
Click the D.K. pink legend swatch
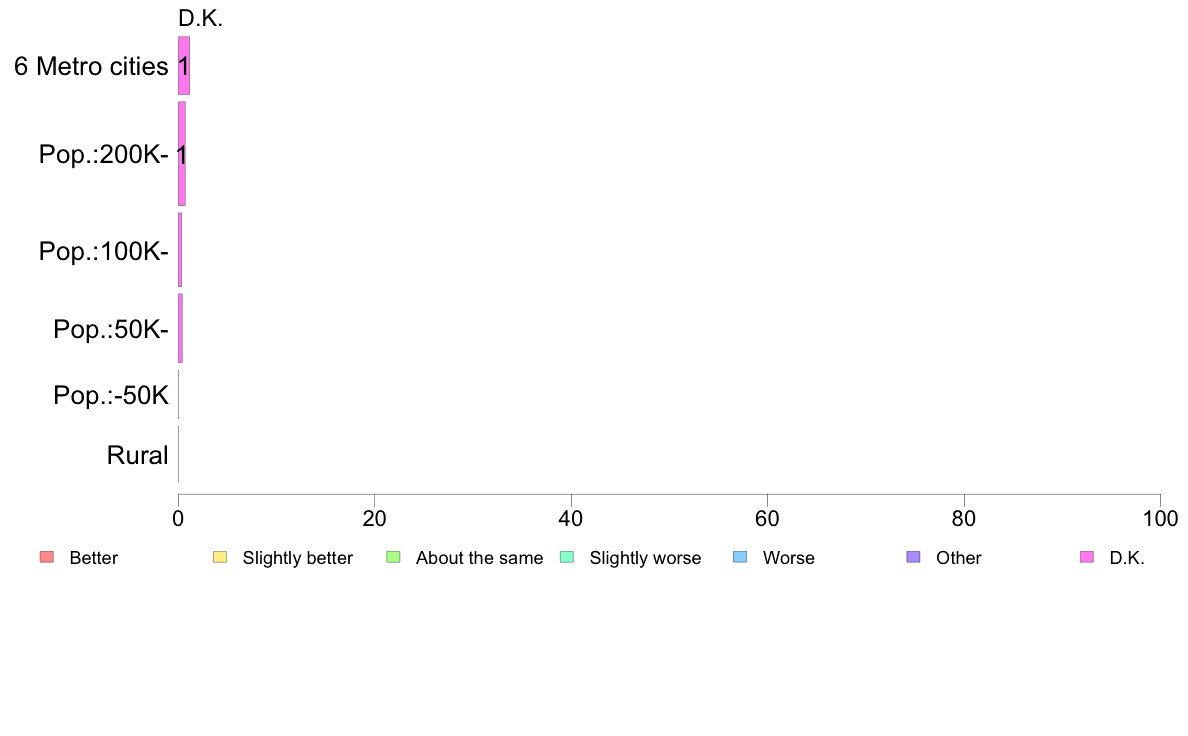(x=1087, y=557)
